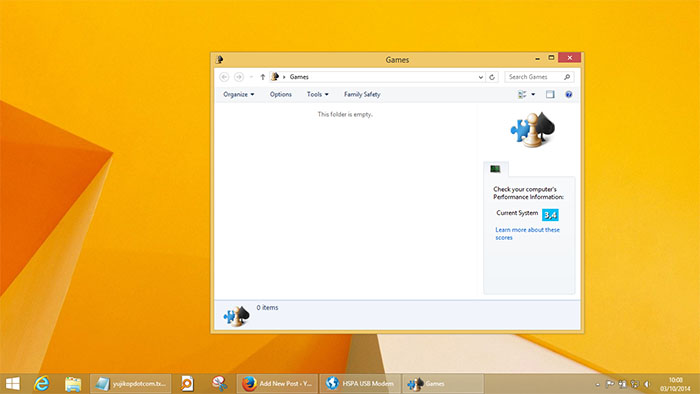700x394 pixels.
Task: Click the Games system icon in title bar
Action: tap(219, 59)
